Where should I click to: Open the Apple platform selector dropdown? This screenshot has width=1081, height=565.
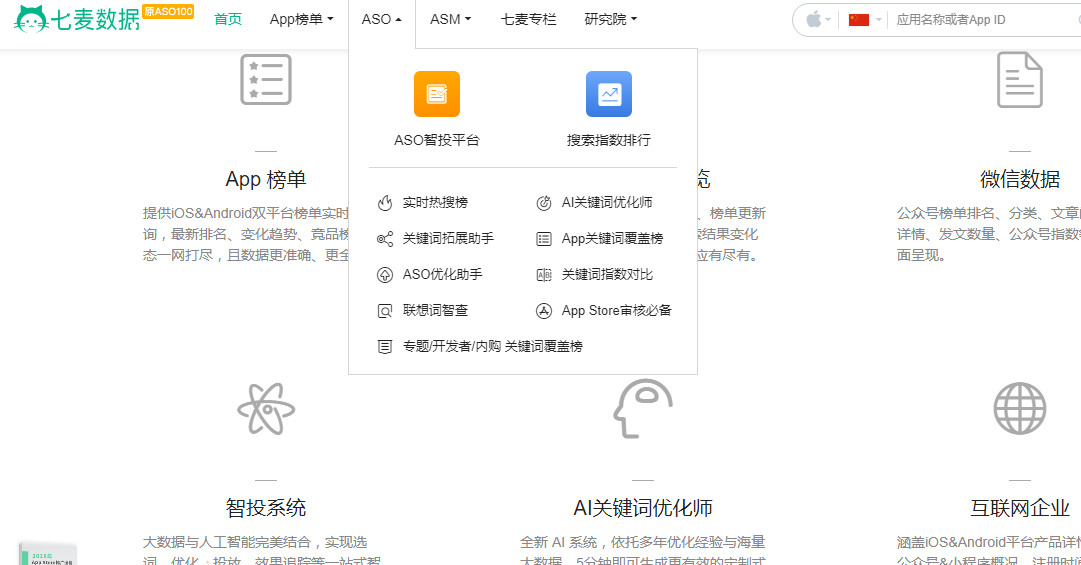coord(818,19)
